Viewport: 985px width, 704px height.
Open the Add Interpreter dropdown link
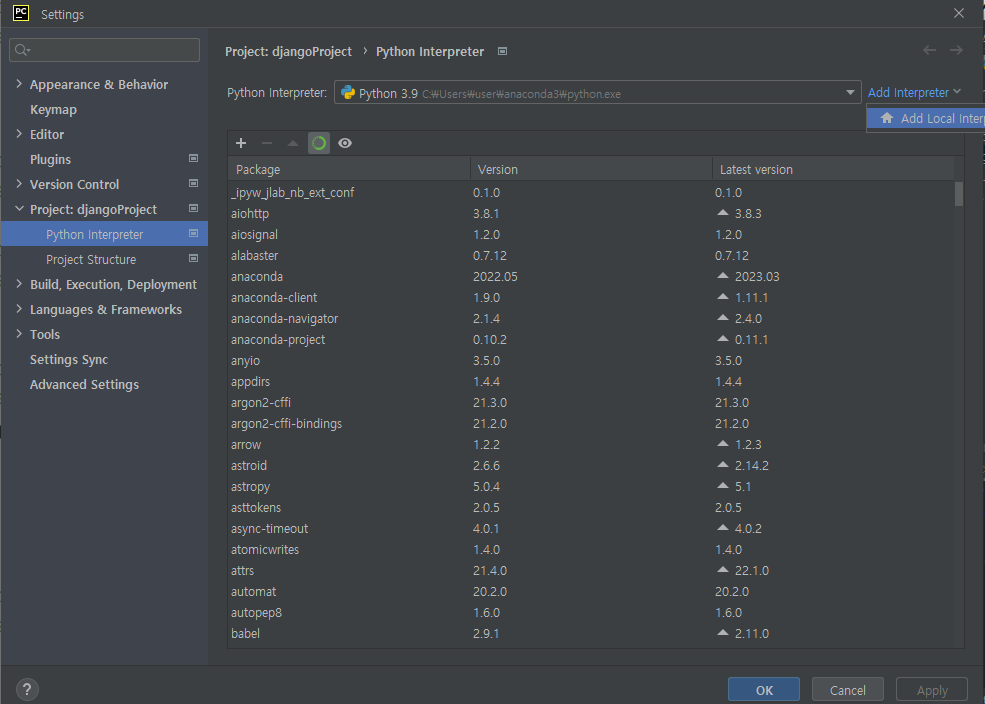pos(914,93)
